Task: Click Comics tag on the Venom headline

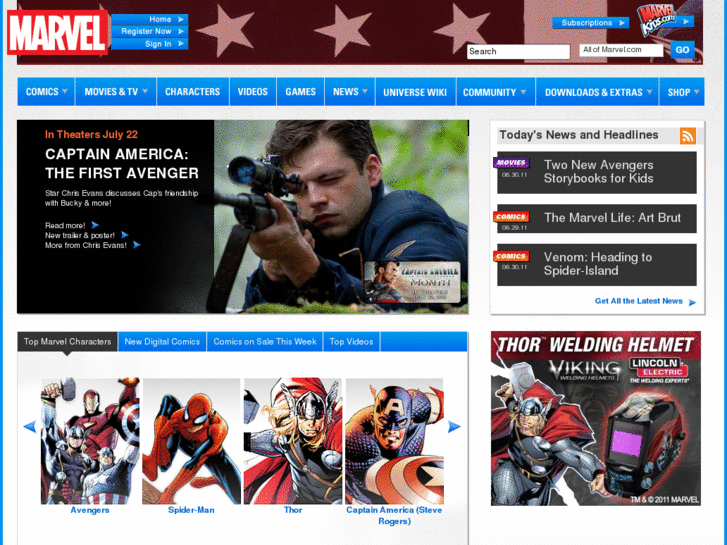Action: pos(511,256)
